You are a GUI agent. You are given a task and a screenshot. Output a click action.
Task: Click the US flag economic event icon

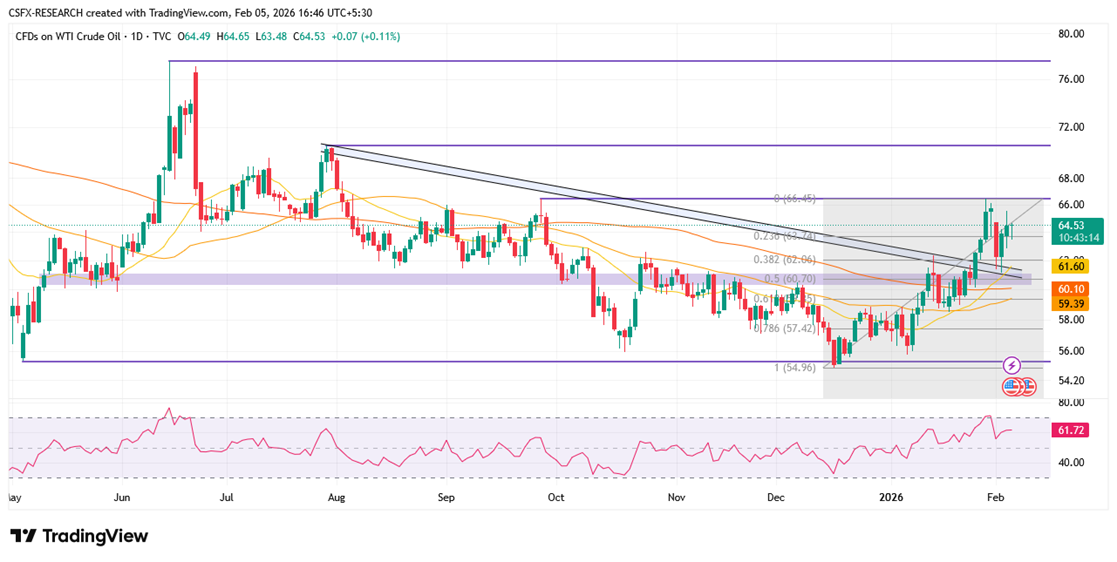tap(1013, 385)
